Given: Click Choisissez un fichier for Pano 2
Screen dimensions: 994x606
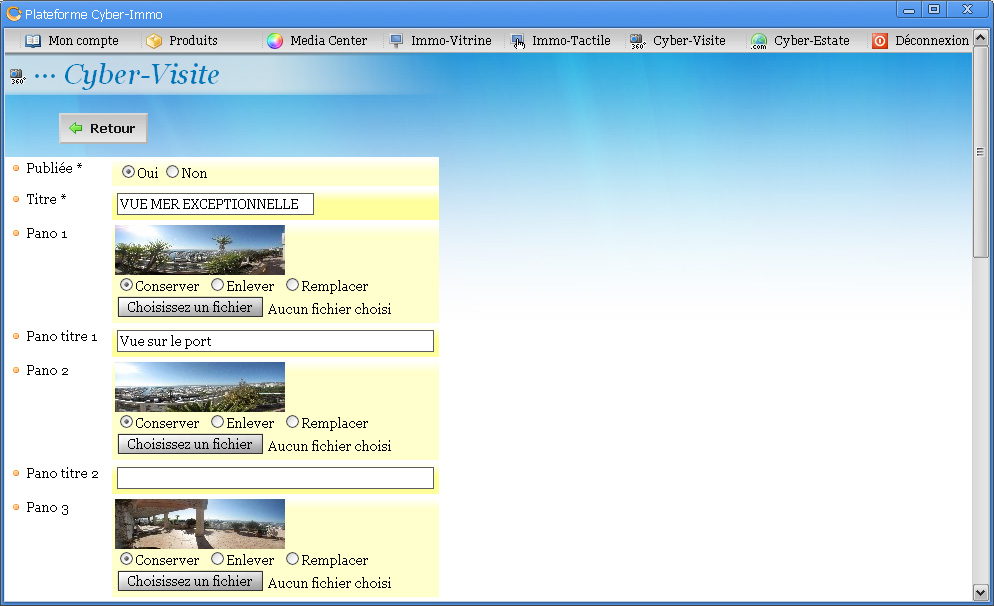Looking at the screenshot, I should click(190, 444).
